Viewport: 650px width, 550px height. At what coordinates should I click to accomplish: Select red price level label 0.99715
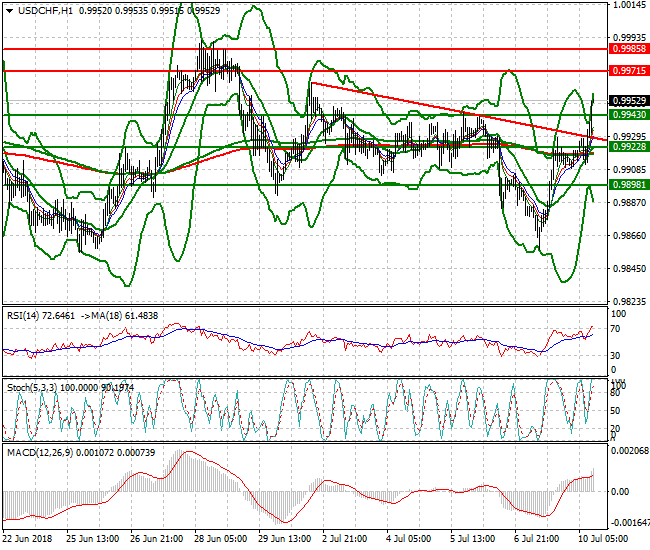click(x=629, y=70)
